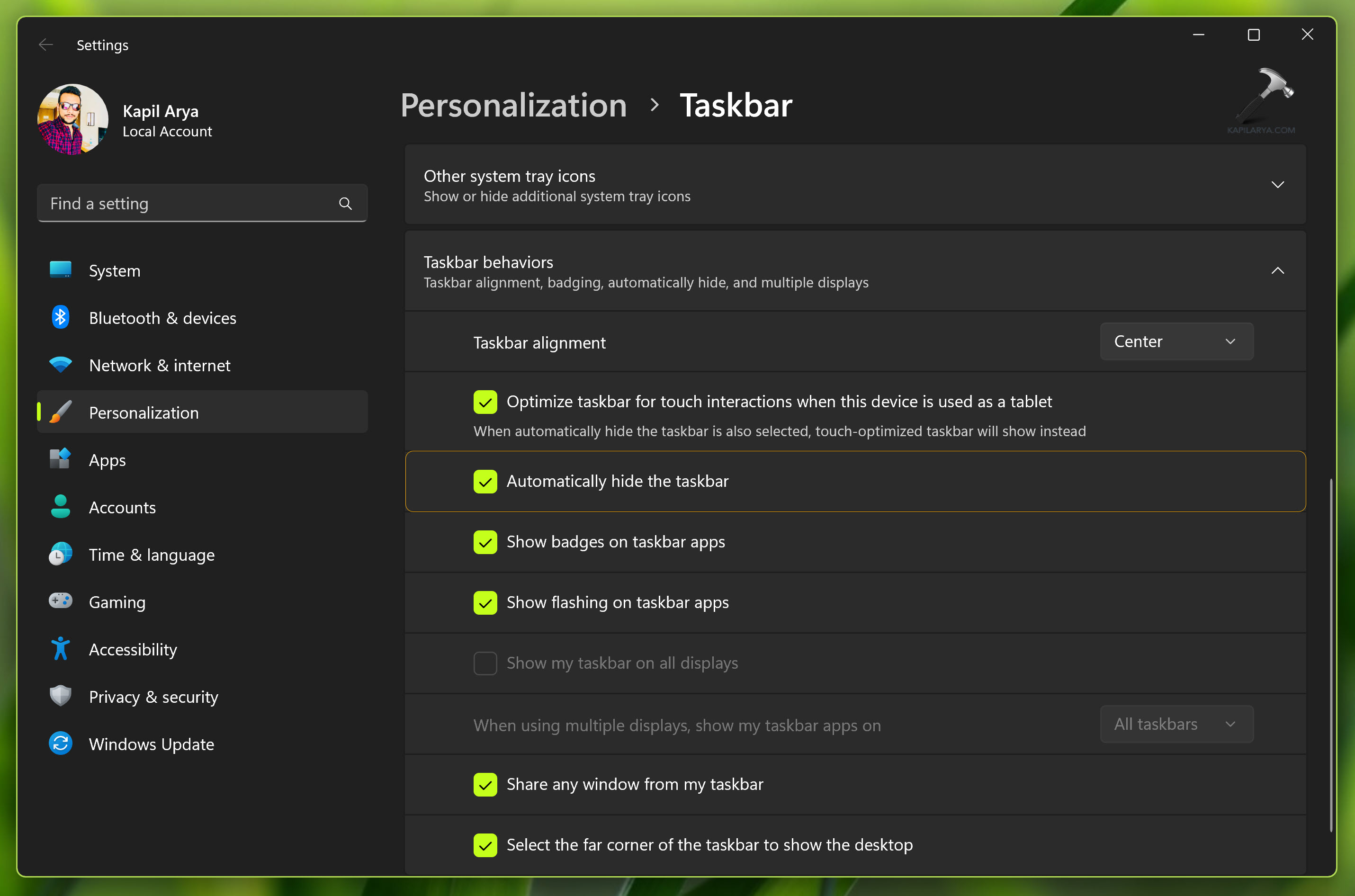The image size is (1355, 896).
Task: Click the vertical scrollbar on right
Action: (x=1331, y=654)
